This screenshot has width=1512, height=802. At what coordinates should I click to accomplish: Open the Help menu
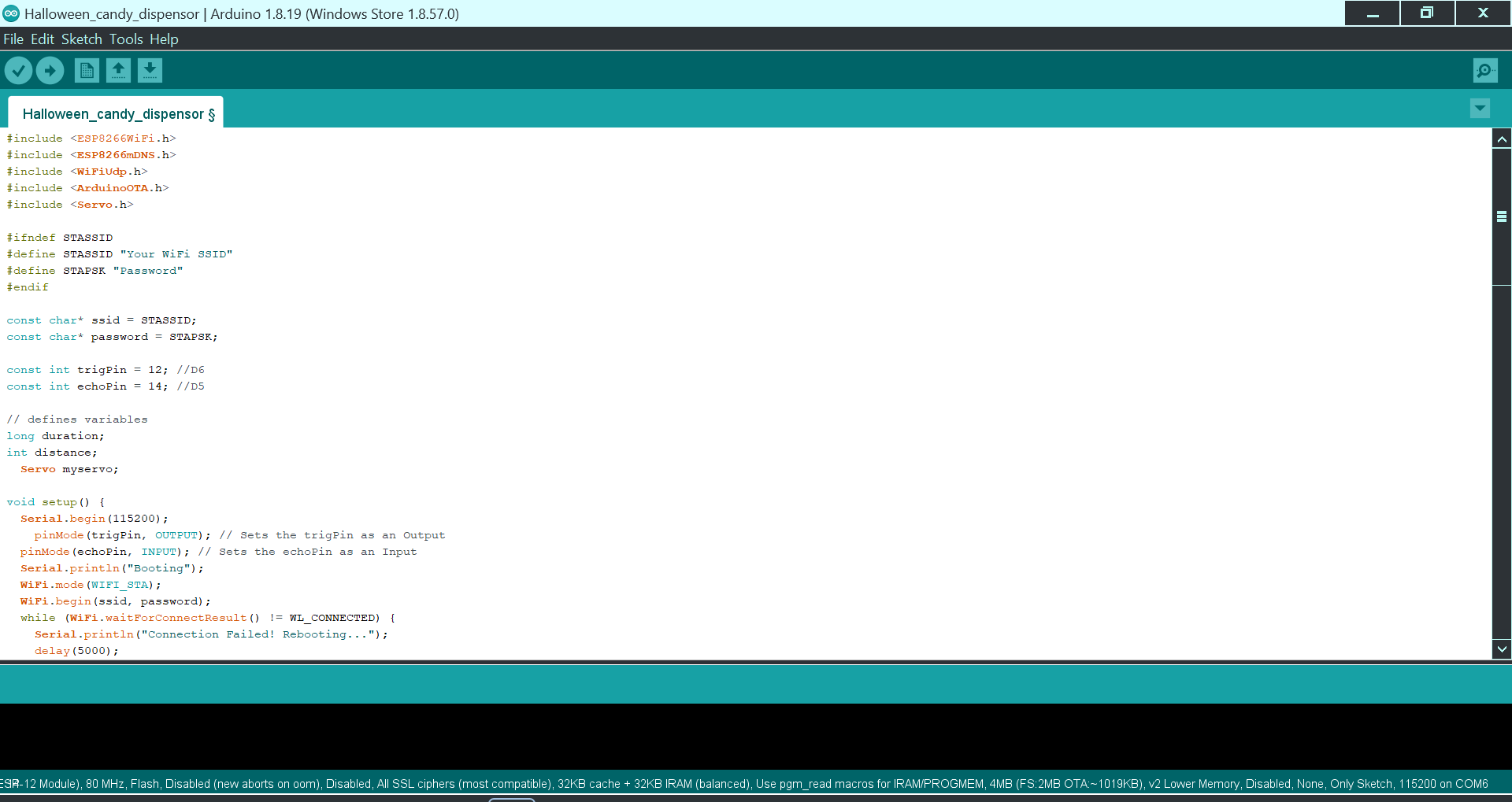[x=164, y=39]
